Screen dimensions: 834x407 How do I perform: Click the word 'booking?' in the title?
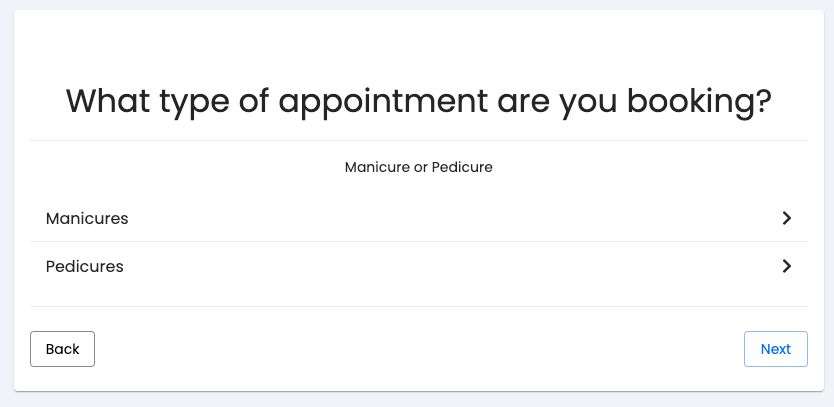tap(699, 102)
